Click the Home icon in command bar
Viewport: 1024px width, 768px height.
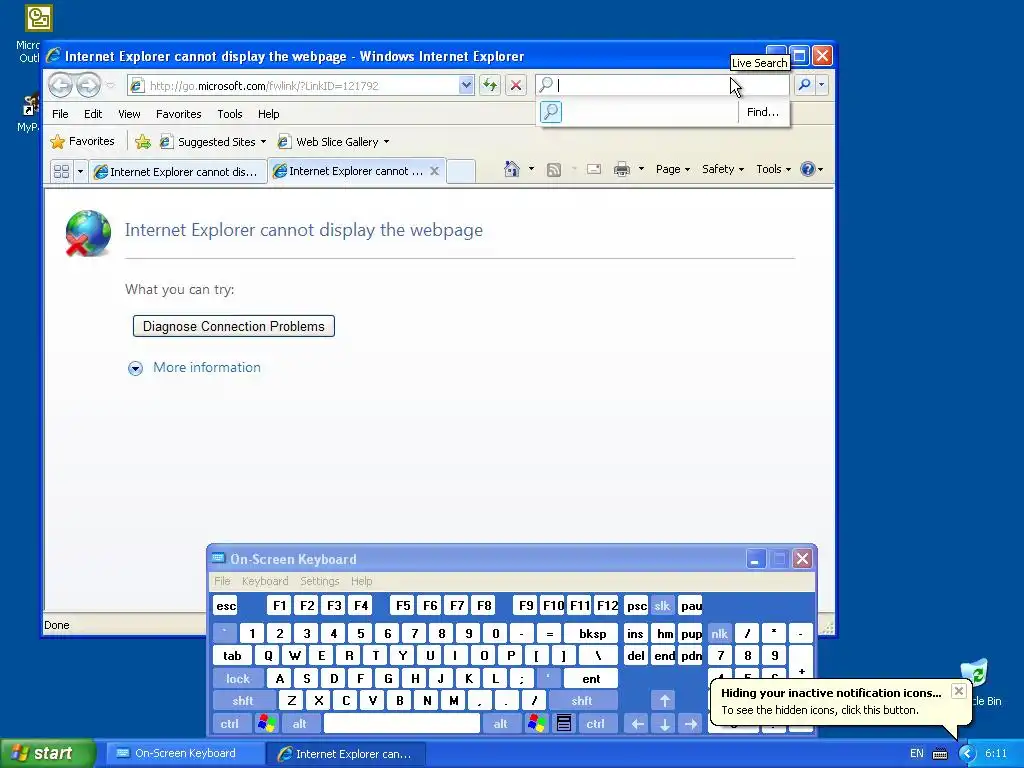pyautogui.click(x=512, y=169)
